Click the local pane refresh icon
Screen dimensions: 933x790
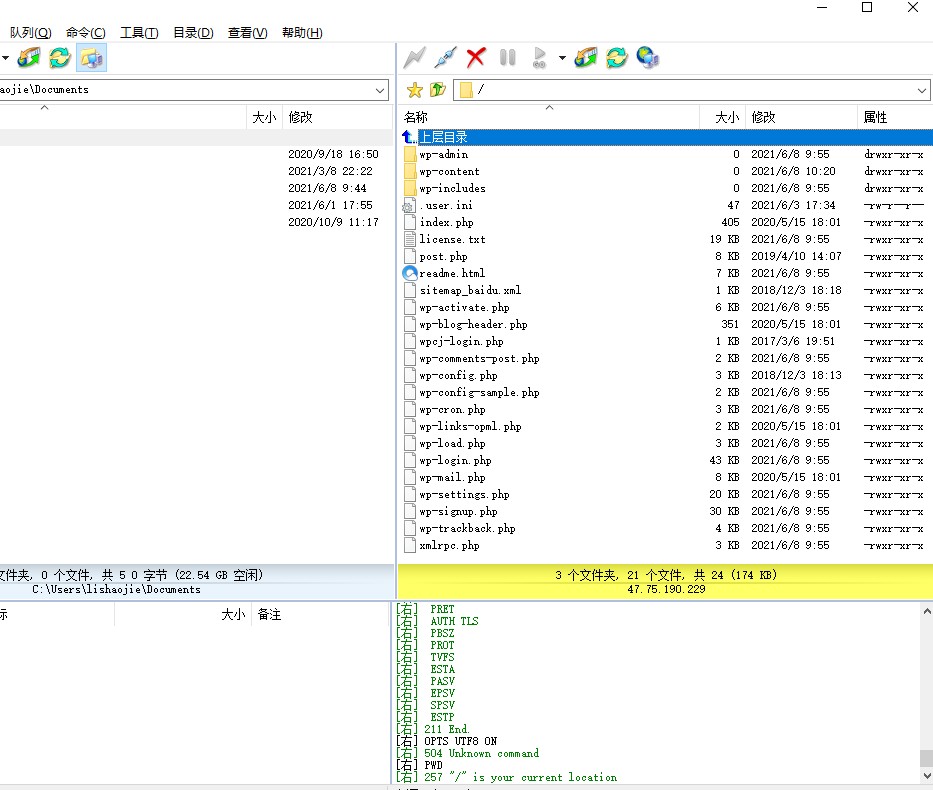pos(60,58)
